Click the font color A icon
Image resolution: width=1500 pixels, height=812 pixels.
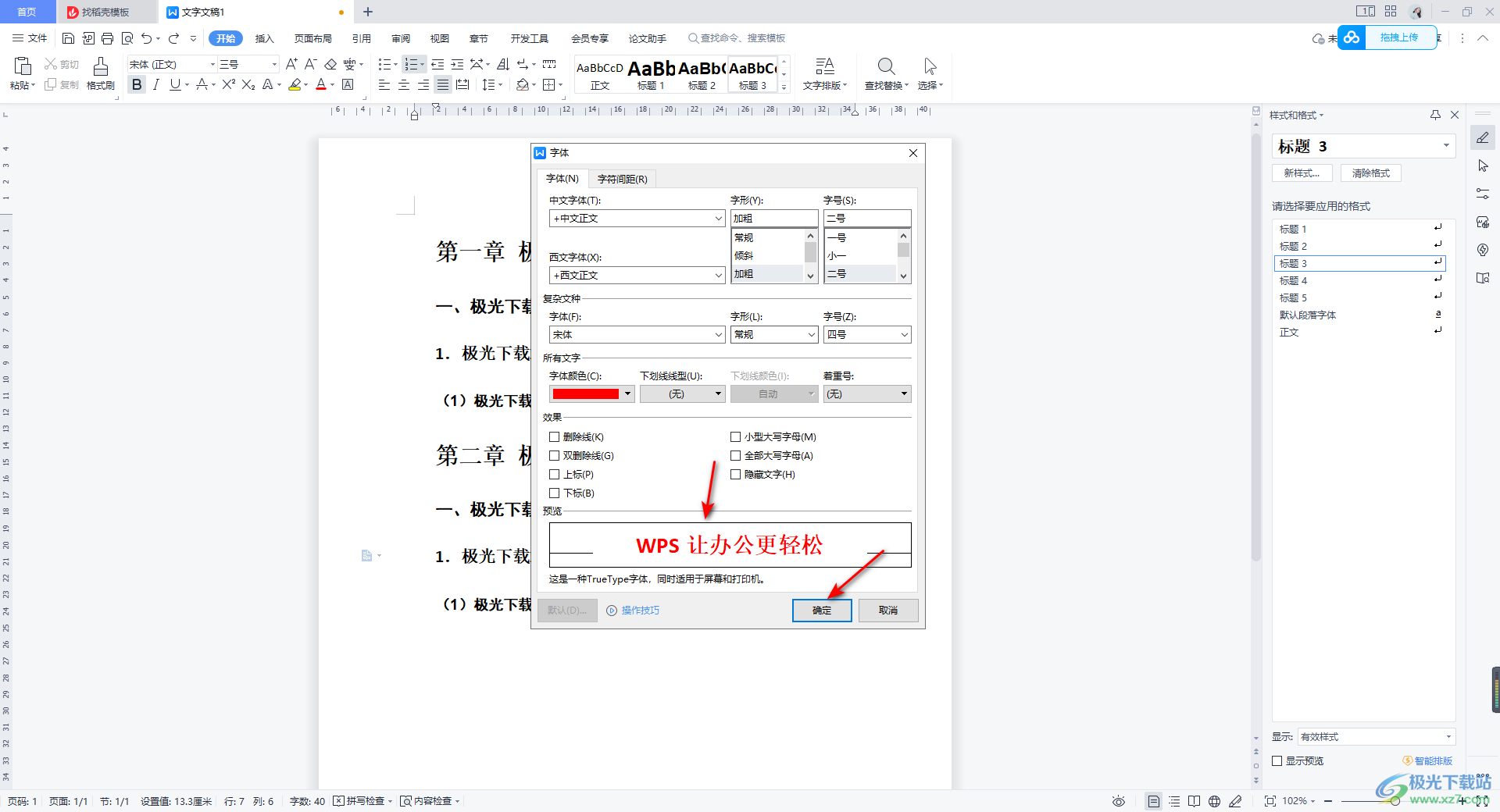321,84
